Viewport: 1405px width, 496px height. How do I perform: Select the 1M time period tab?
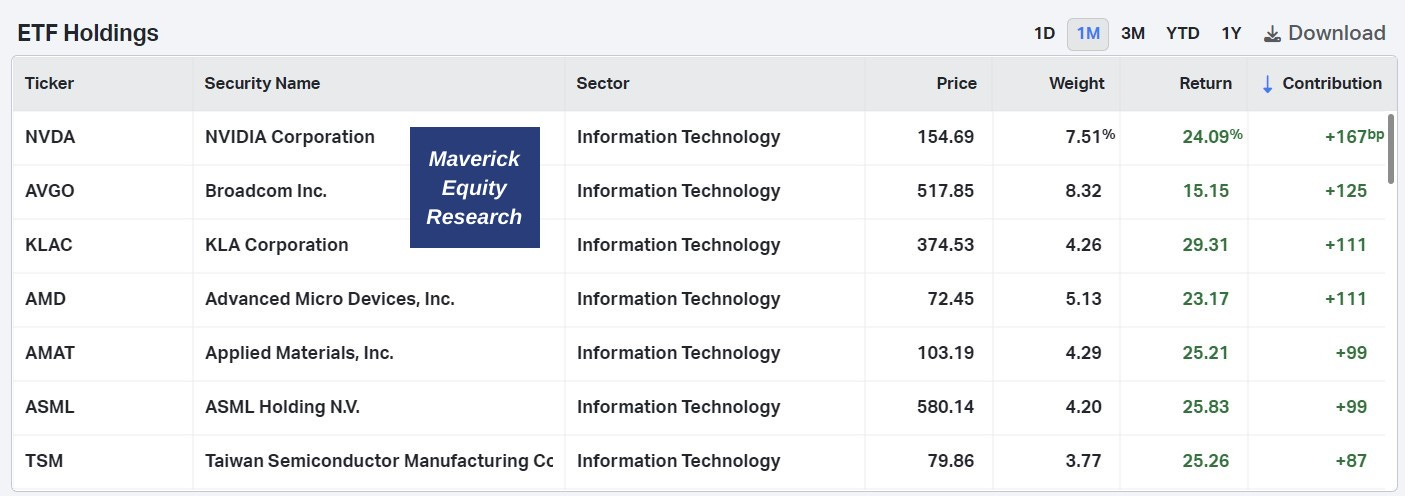coord(1088,33)
